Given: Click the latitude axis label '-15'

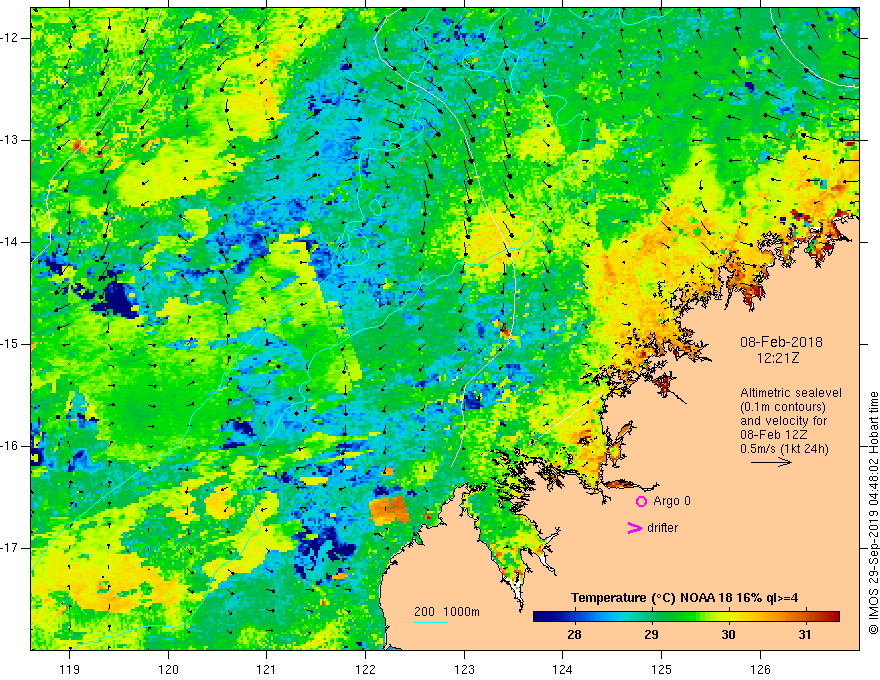Looking at the screenshot, I should 11,344.
